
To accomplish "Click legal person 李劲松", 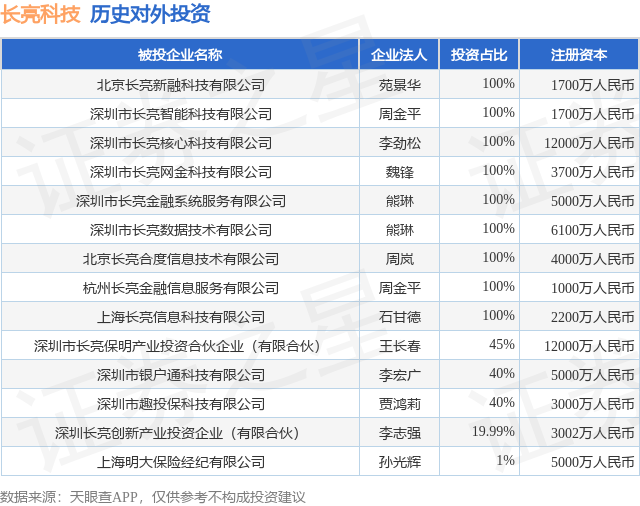I will point(400,143).
